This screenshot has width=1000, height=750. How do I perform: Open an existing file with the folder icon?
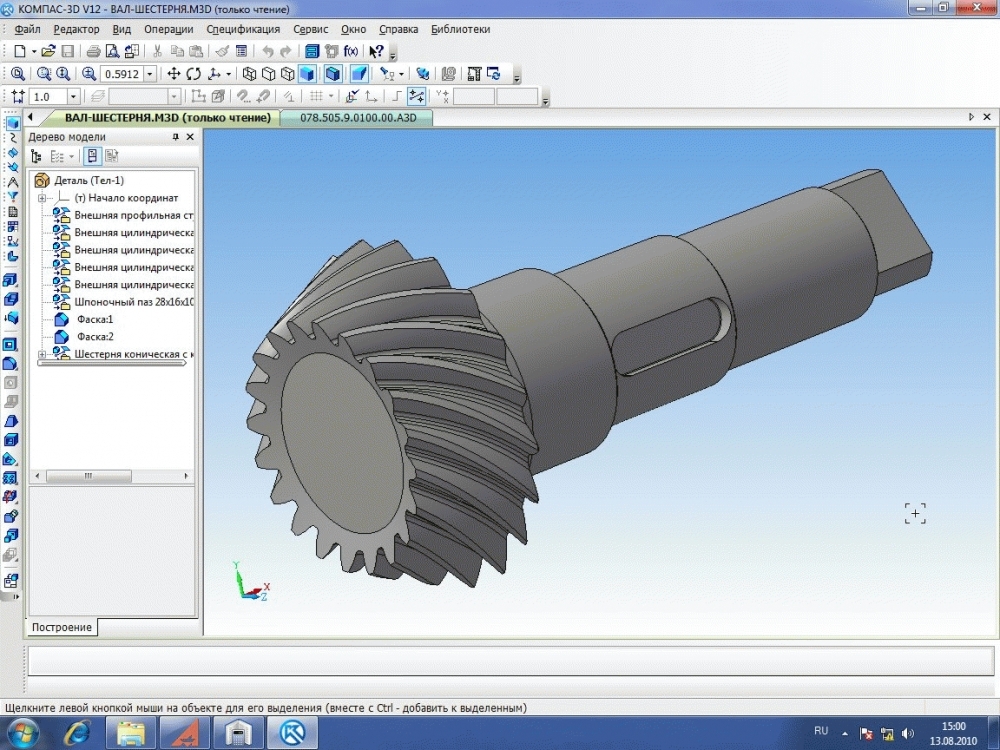tap(48, 51)
